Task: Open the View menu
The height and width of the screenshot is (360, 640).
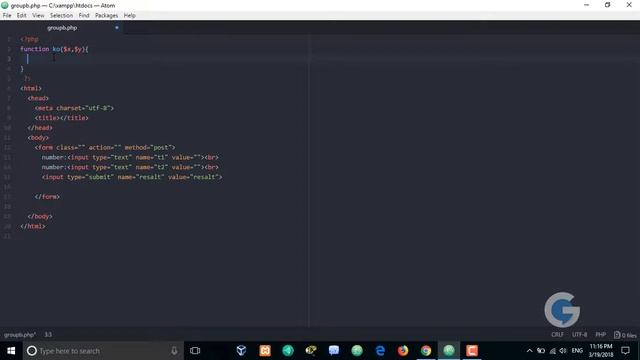Action: click(x=38, y=16)
